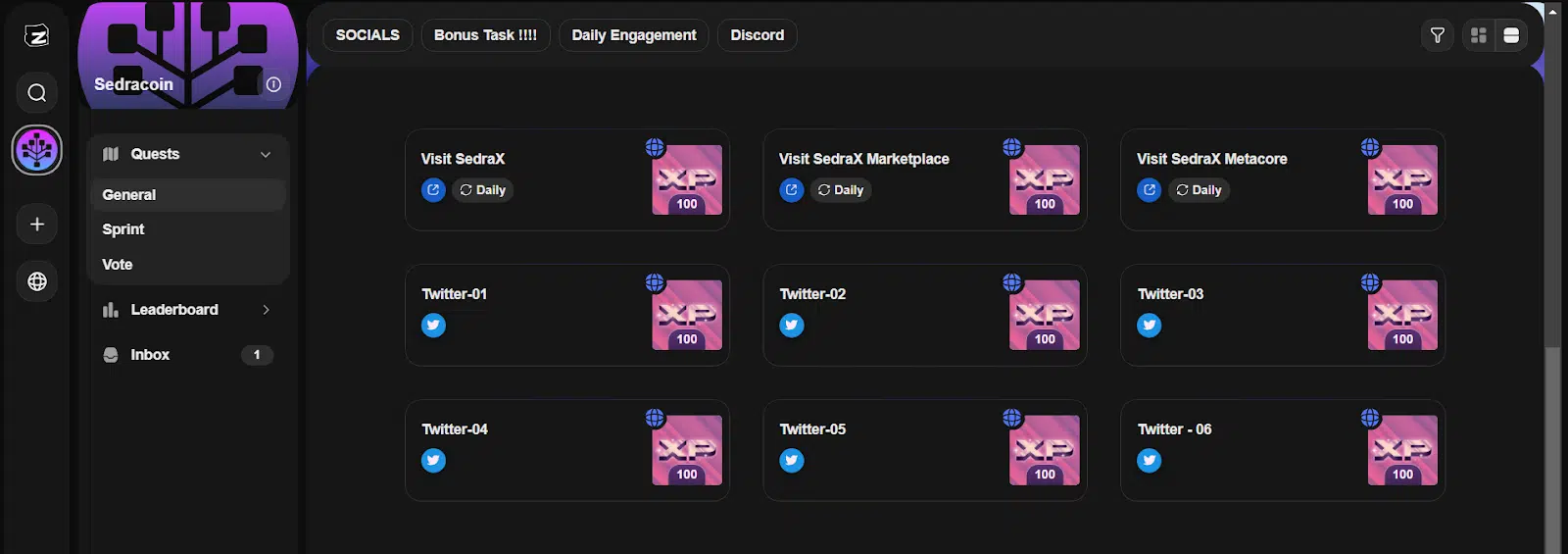The height and width of the screenshot is (554, 1568).
Task: Open the globe explore icon in sidebar
Action: click(x=37, y=281)
